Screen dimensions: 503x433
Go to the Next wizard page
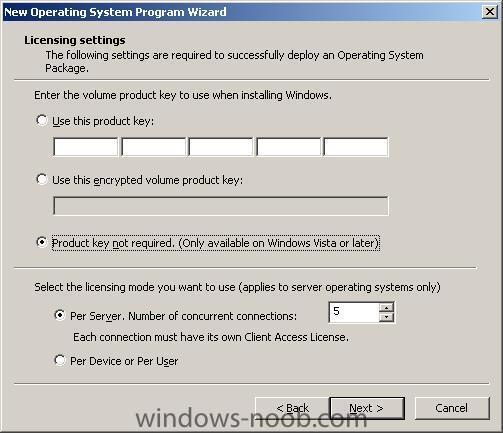[x=367, y=408]
